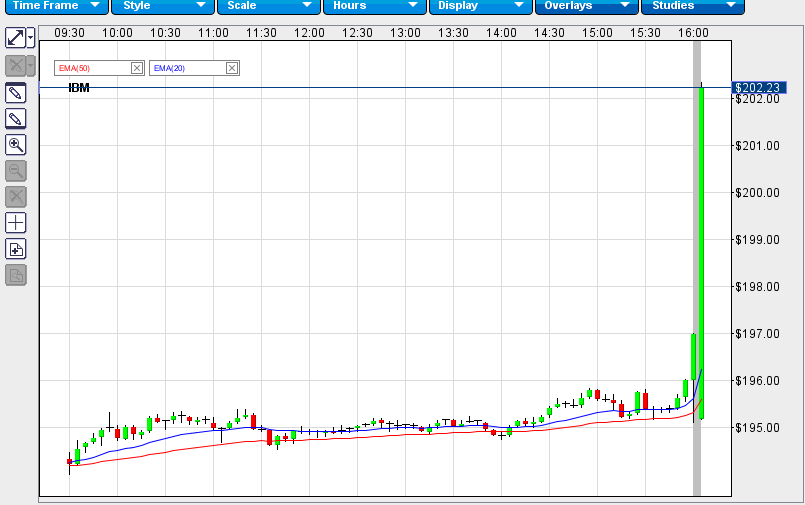Viewport: 805px width, 505px height.
Task: Open the Scale dropdown
Action: [269, 6]
